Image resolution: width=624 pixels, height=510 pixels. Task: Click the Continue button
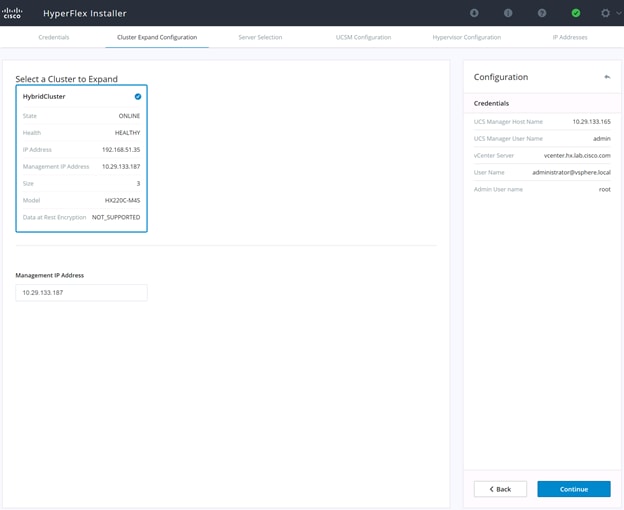coord(574,489)
